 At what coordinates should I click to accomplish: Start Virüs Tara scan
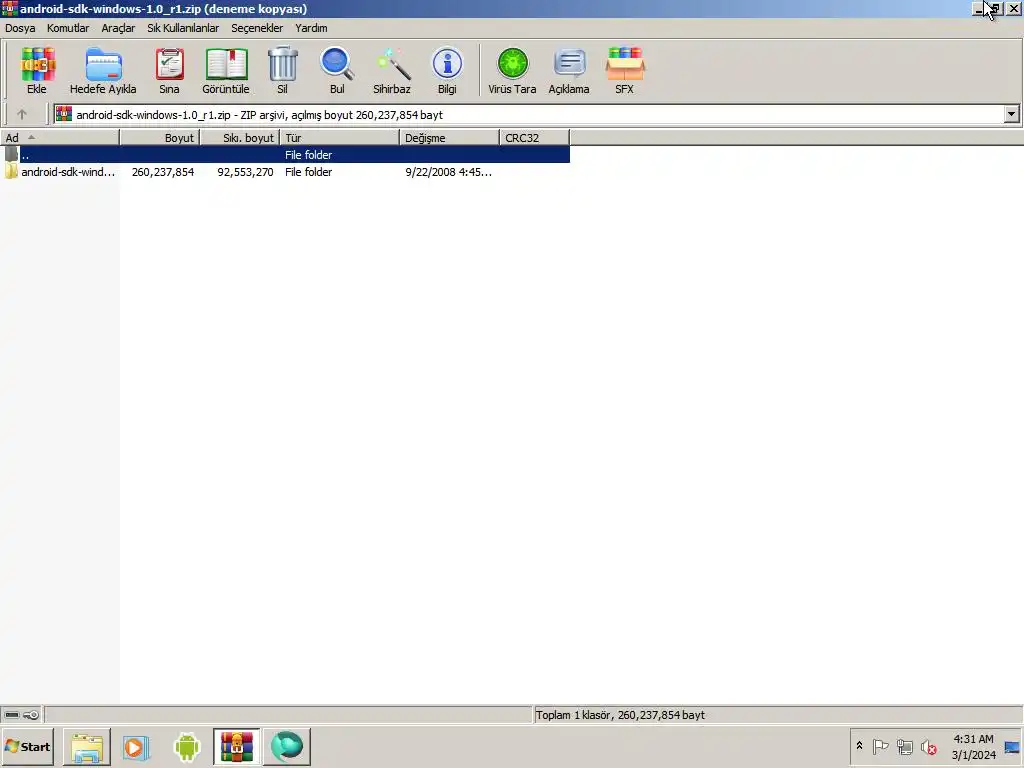513,70
